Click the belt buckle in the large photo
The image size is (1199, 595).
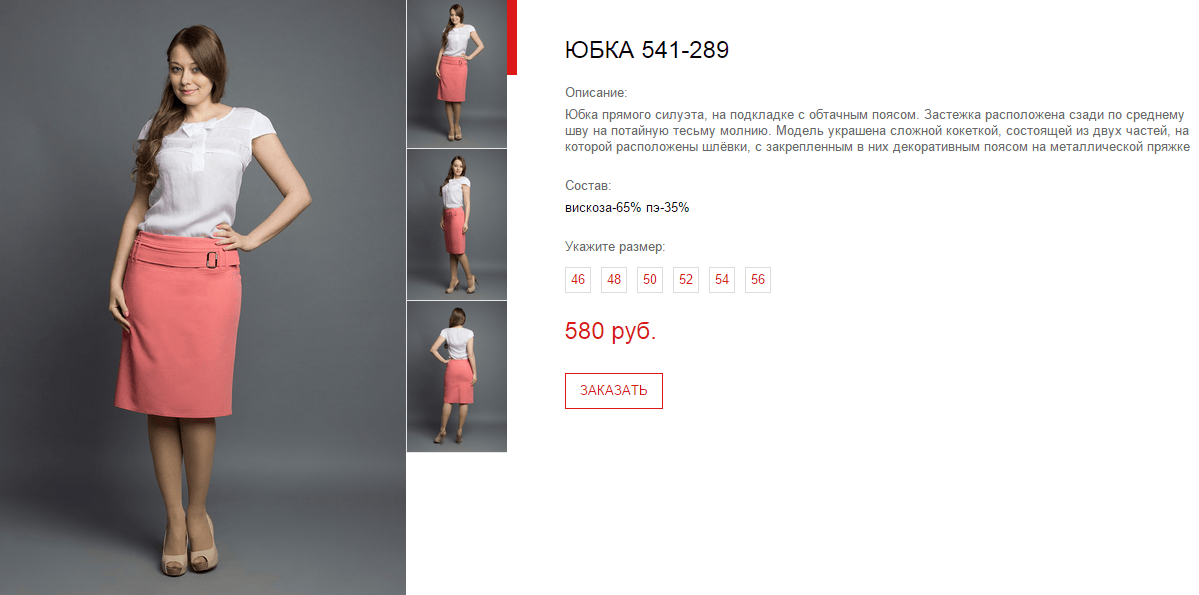[211, 260]
